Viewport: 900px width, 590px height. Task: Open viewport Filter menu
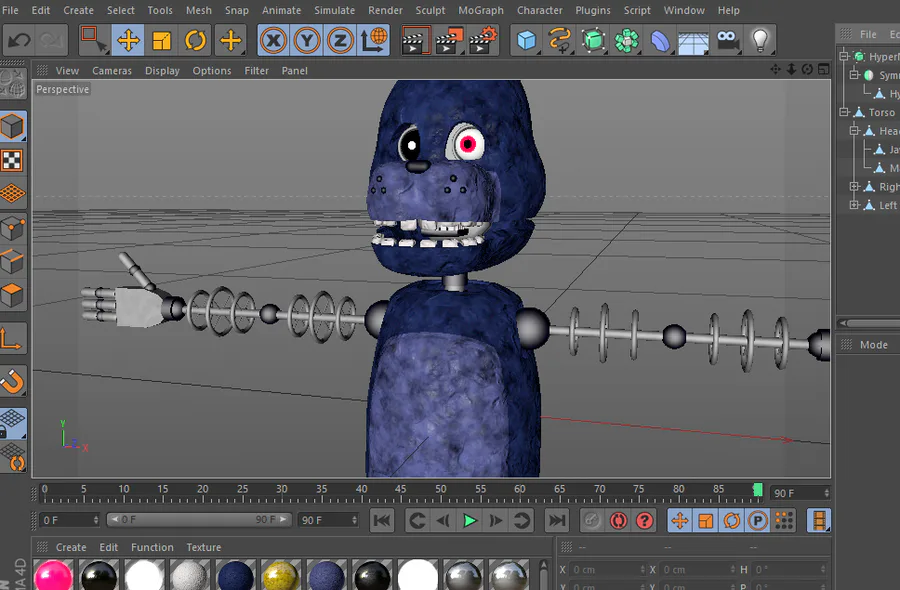257,71
